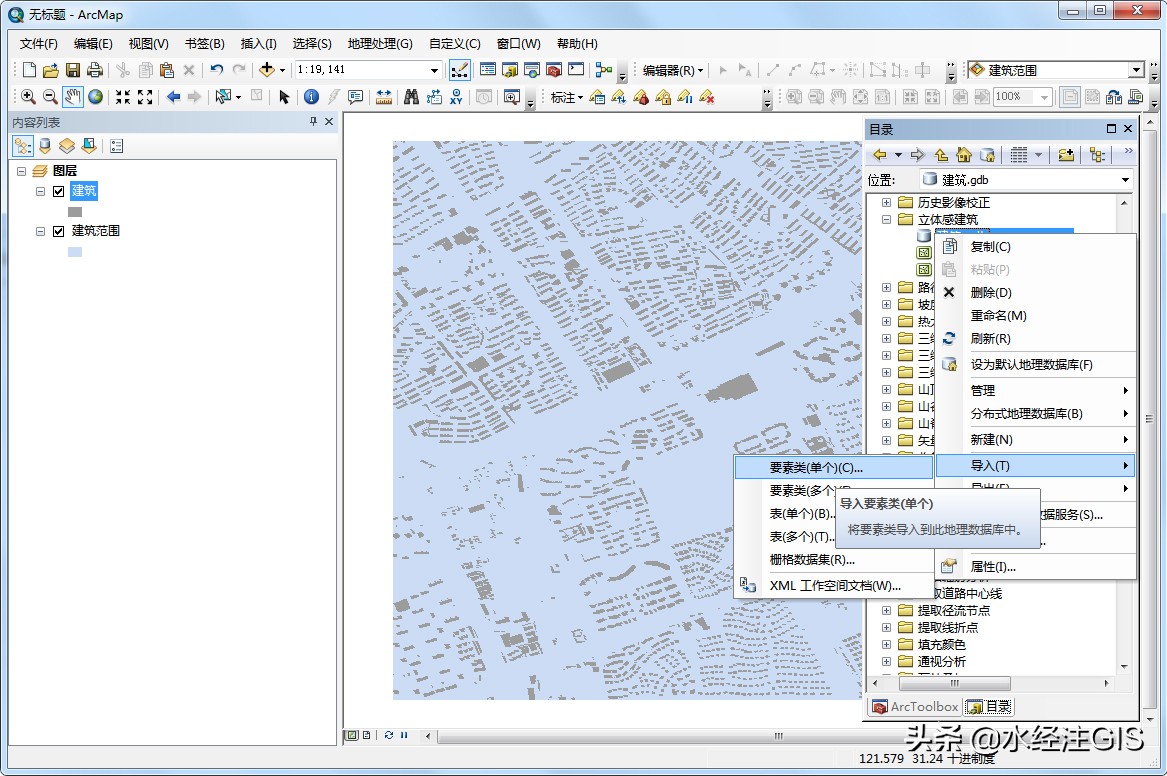This screenshot has width=1167, height=776.
Task: Click the Add Data icon
Action: click(266, 70)
